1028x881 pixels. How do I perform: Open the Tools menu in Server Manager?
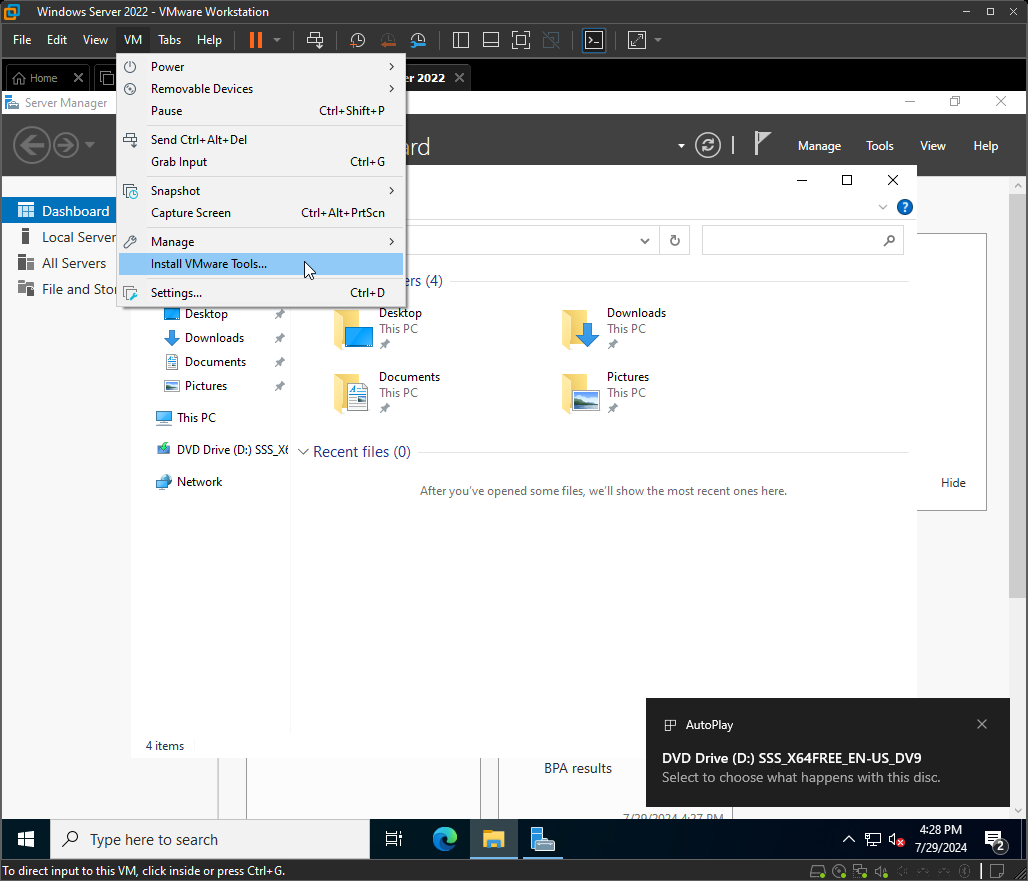click(880, 146)
